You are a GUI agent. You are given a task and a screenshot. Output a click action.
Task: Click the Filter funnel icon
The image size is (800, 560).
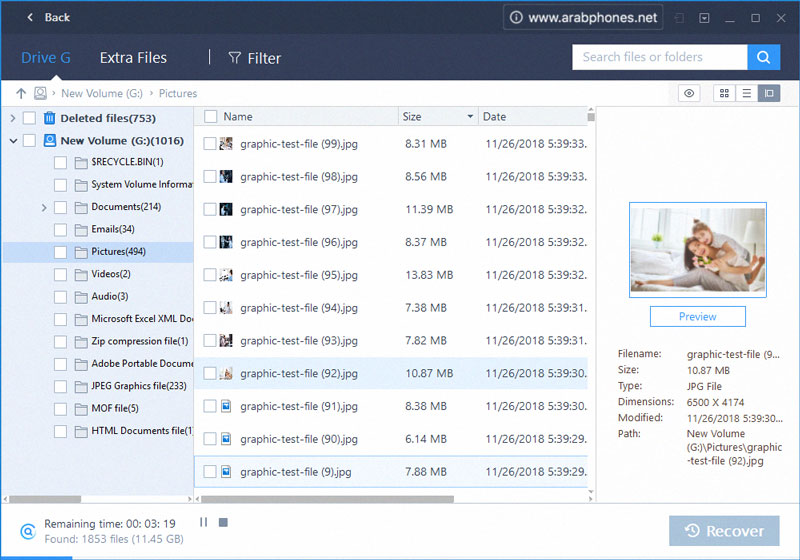point(234,58)
